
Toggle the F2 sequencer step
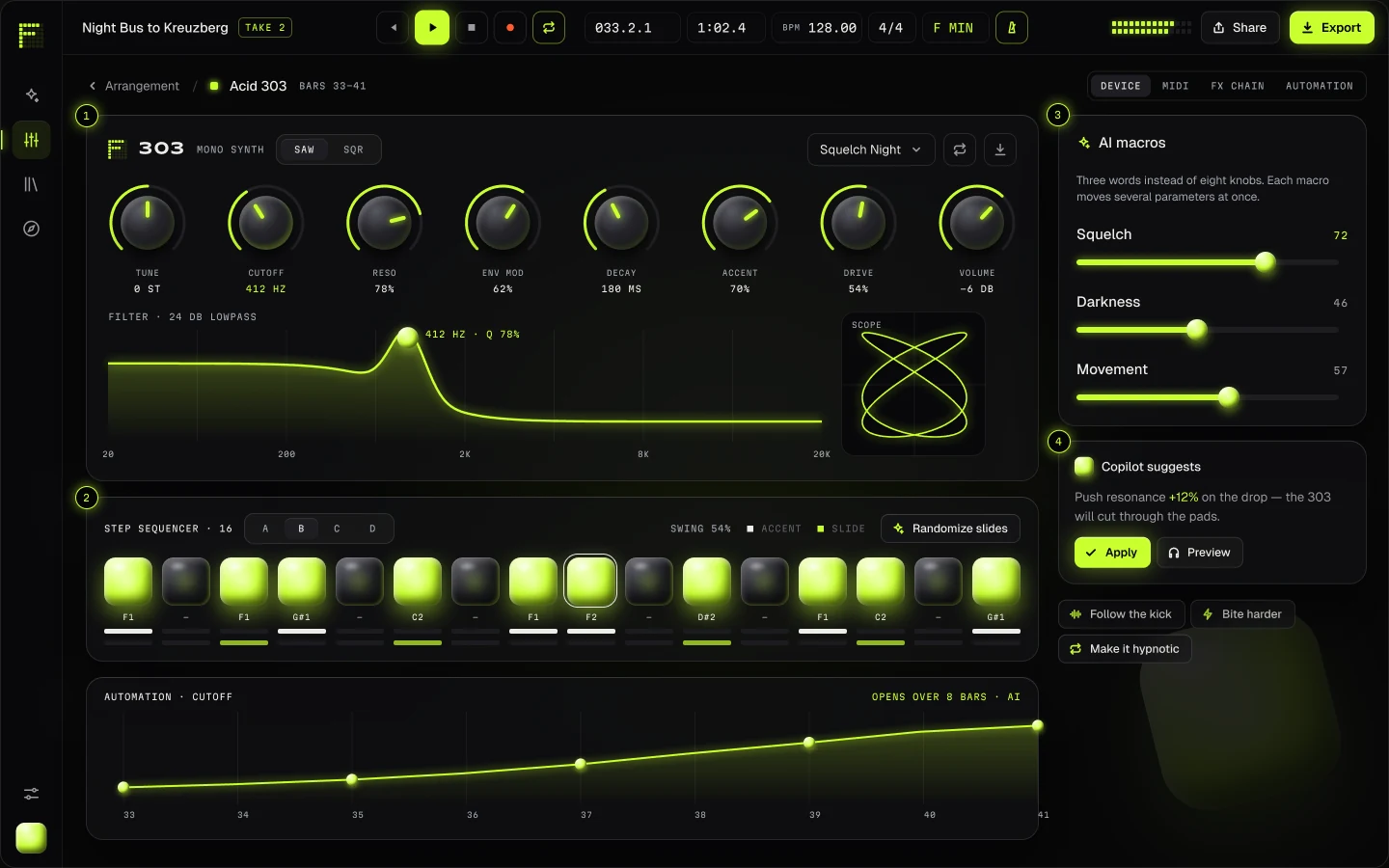(x=591, y=582)
